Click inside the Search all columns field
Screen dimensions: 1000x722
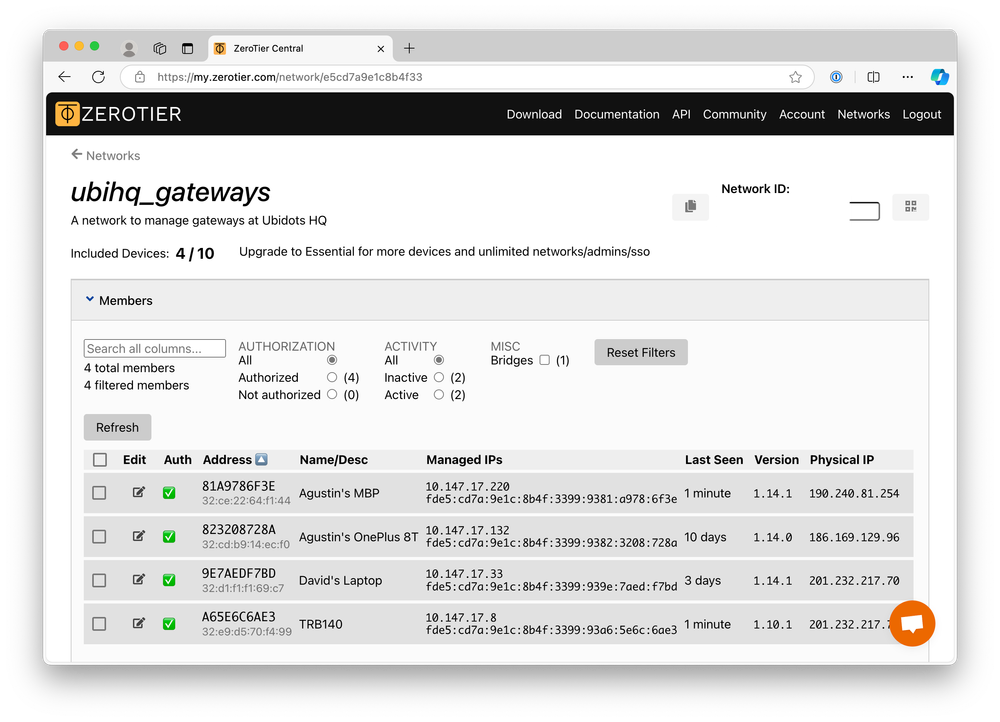154,348
